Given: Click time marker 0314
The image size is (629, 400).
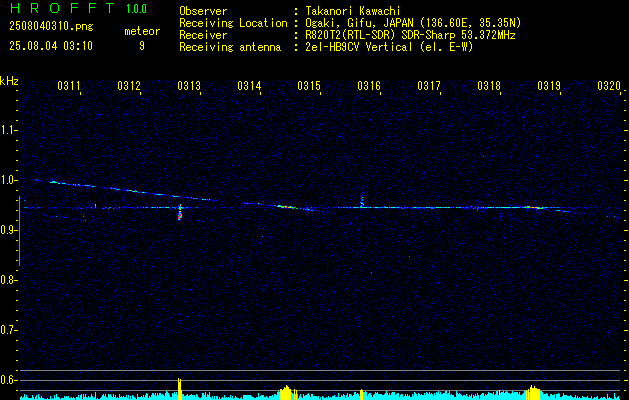Looking at the screenshot, I should [x=249, y=86].
